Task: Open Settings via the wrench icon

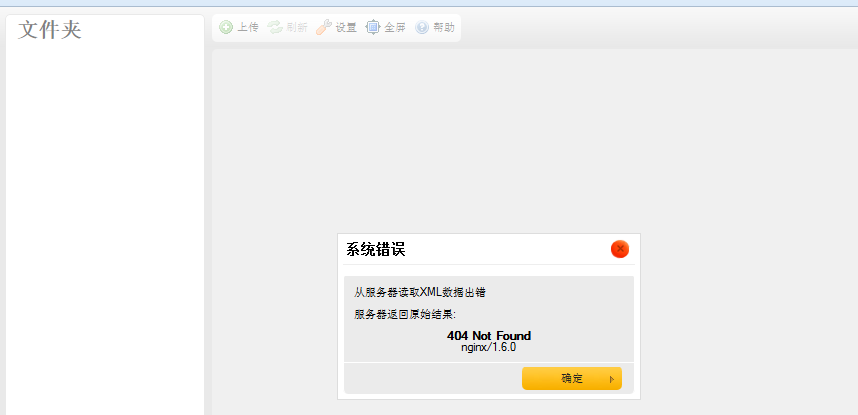Action: [x=324, y=27]
